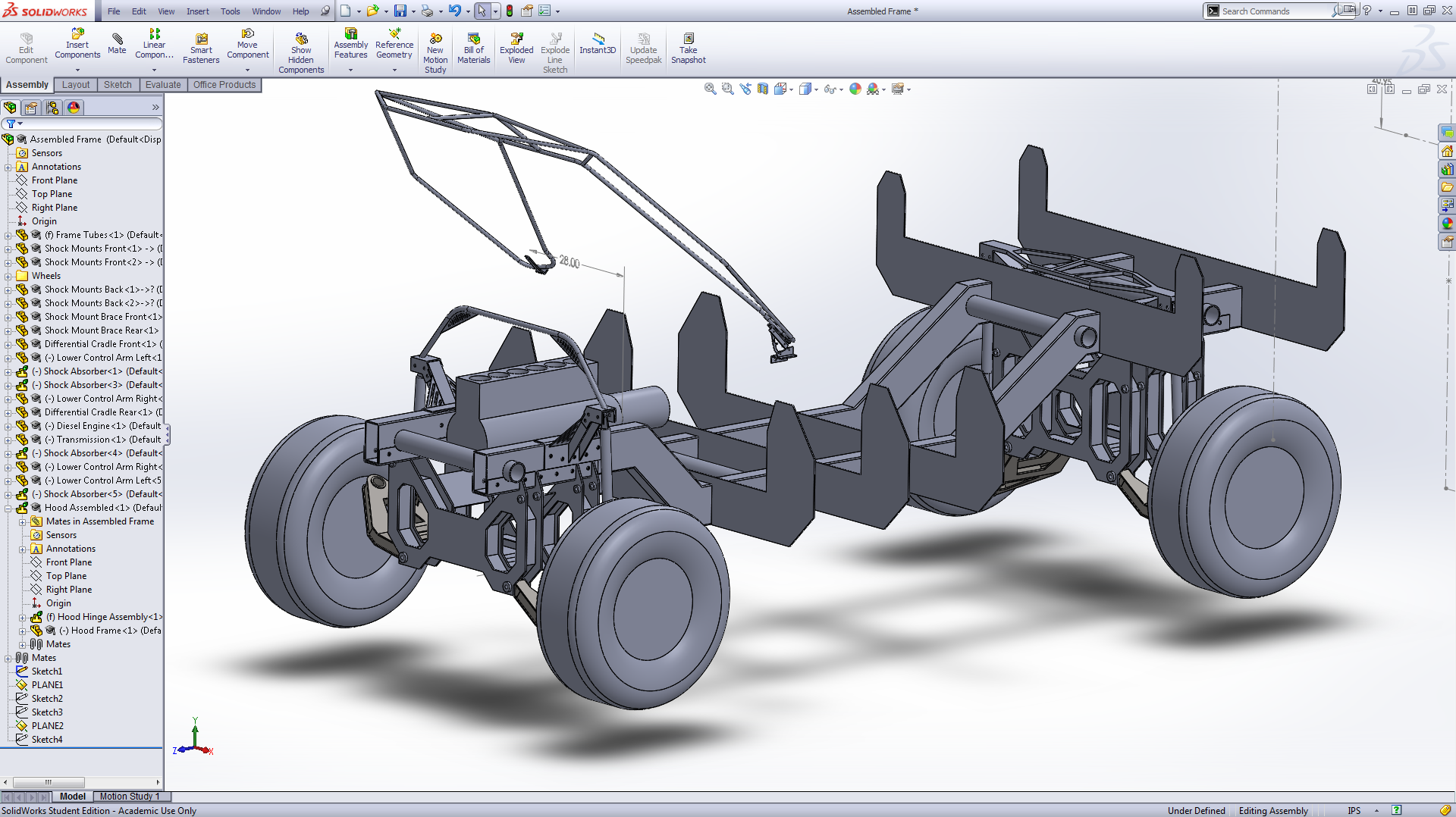Click Zoom to Fit icon

coord(711,89)
